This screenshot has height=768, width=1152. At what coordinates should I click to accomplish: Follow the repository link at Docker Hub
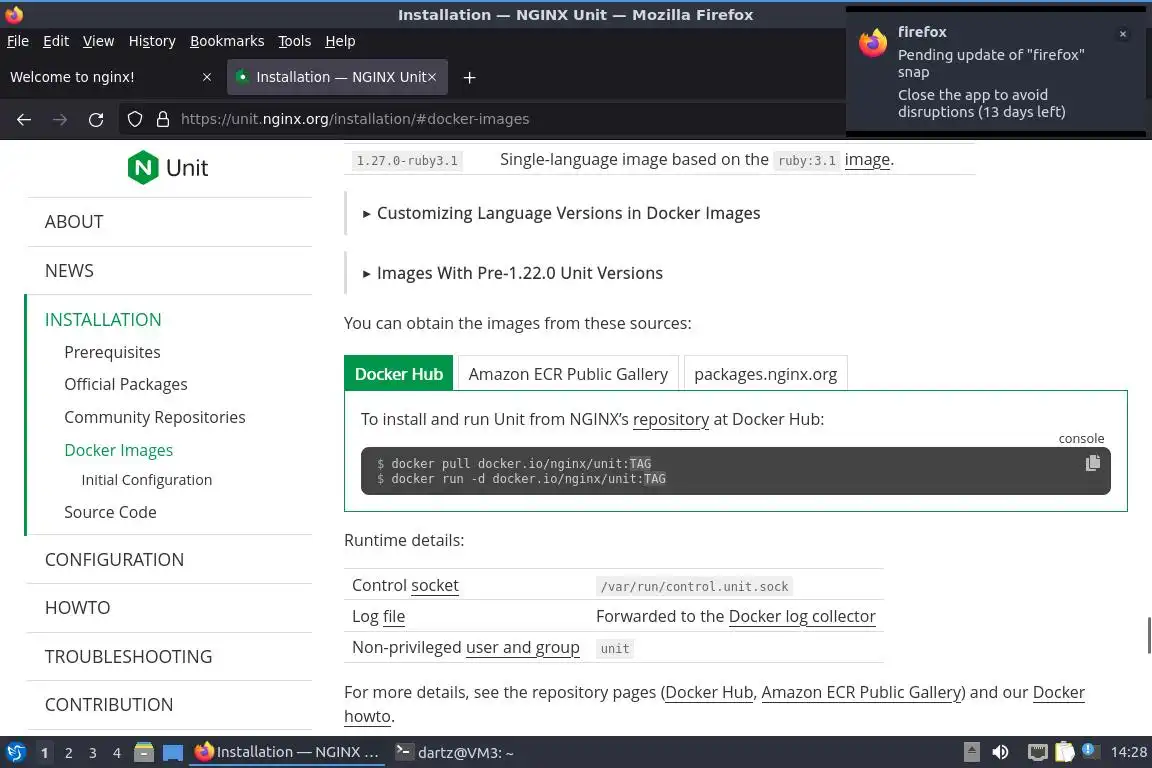pyautogui.click(x=671, y=419)
